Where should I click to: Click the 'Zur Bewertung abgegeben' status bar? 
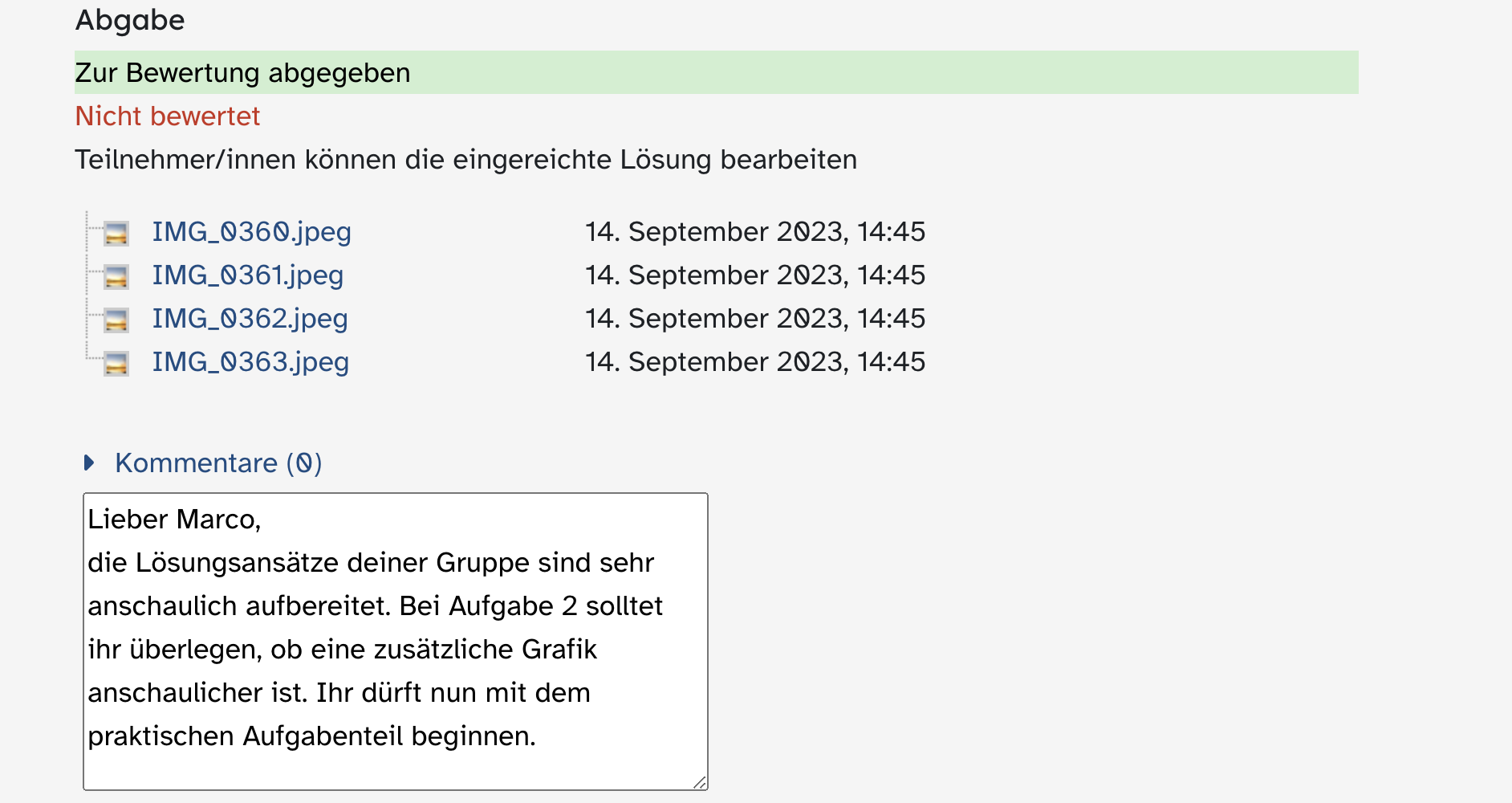point(716,72)
